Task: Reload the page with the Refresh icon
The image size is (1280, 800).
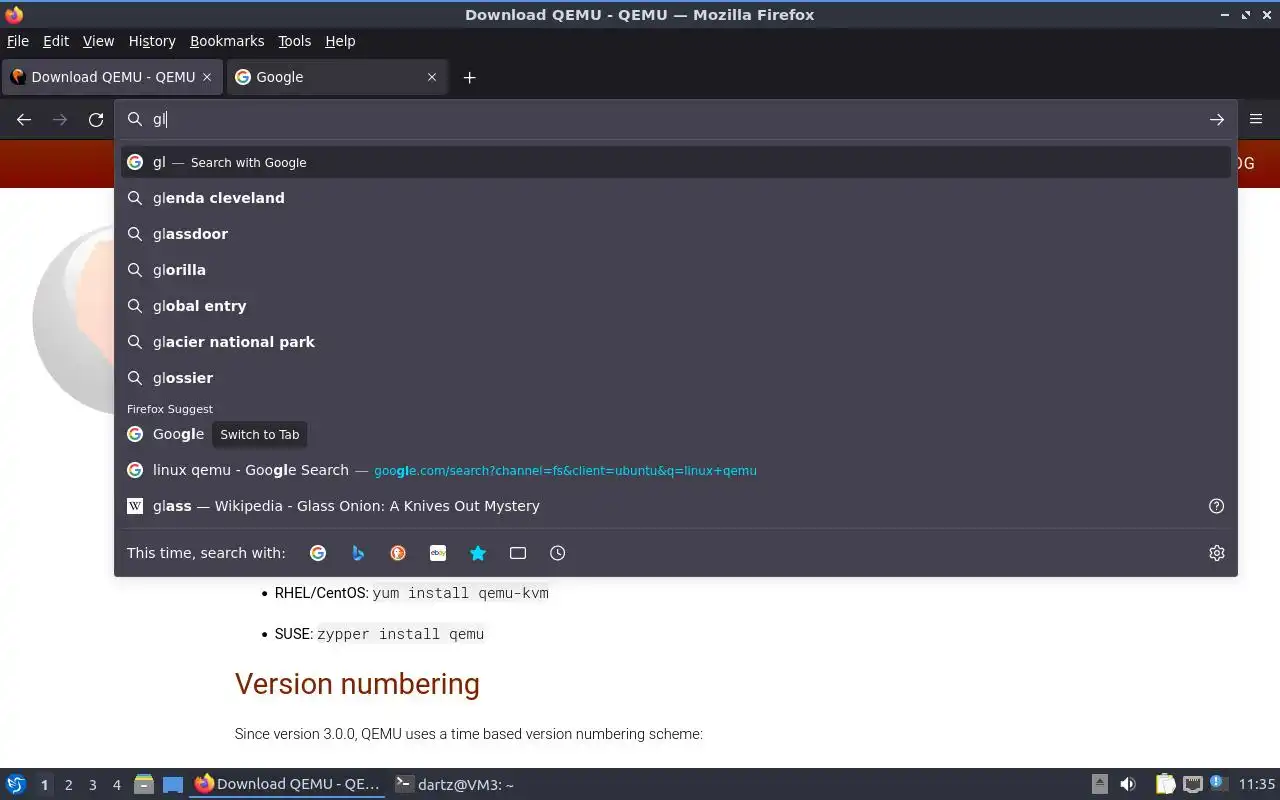Action: tap(96, 120)
